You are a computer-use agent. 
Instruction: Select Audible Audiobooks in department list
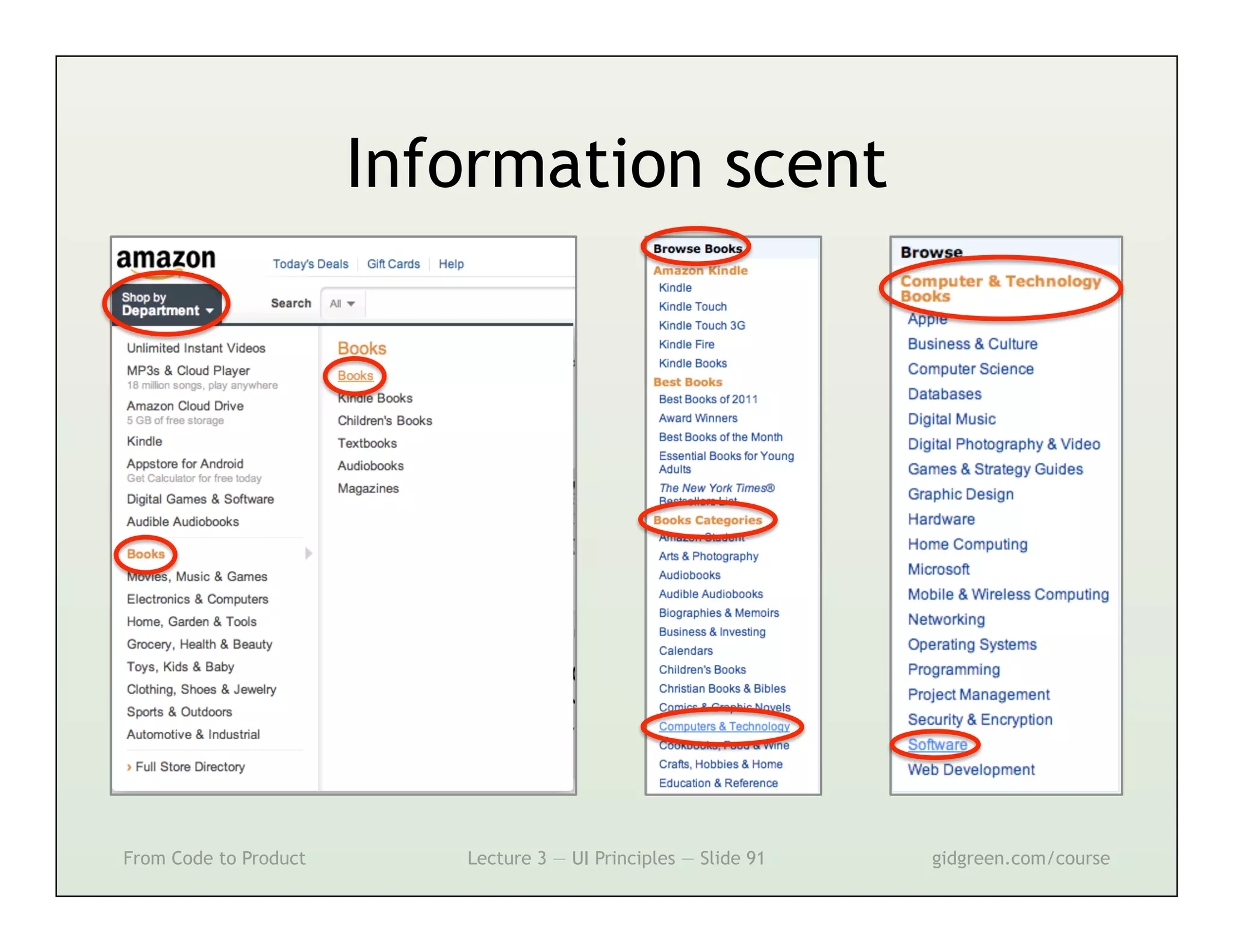tap(182, 522)
